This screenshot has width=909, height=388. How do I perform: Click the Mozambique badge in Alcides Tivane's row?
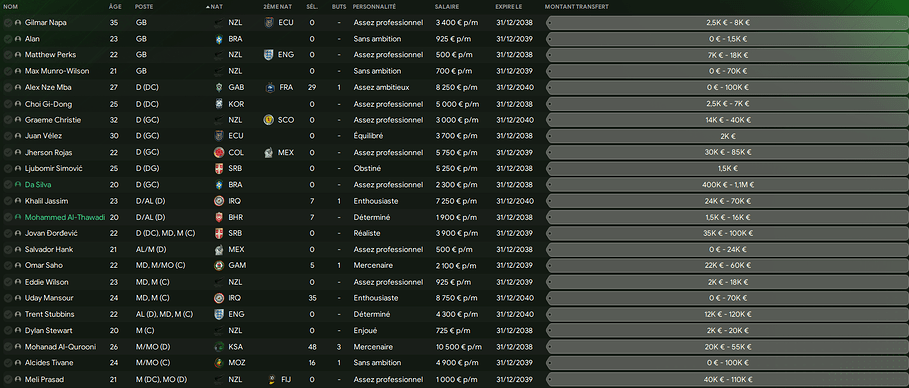pyautogui.click(x=219, y=363)
